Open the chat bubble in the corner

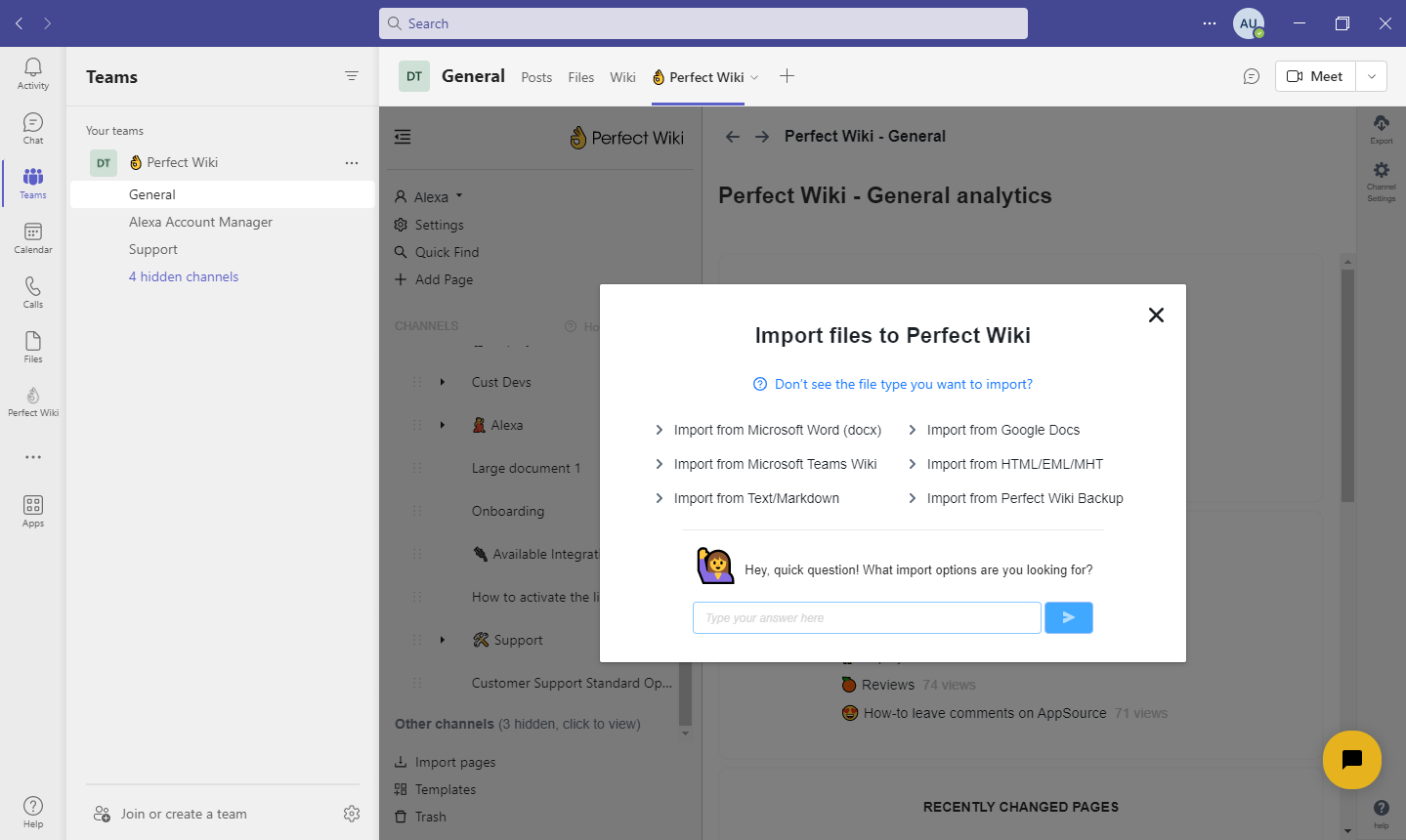pyautogui.click(x=1351, y=759)
